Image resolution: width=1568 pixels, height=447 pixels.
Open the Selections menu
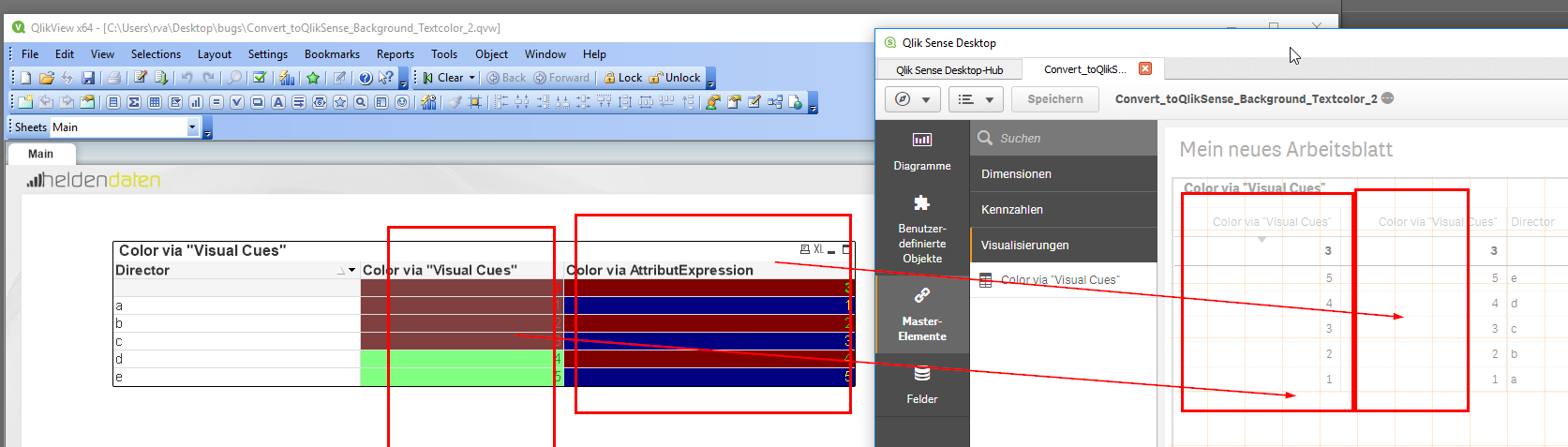point(156,54)
